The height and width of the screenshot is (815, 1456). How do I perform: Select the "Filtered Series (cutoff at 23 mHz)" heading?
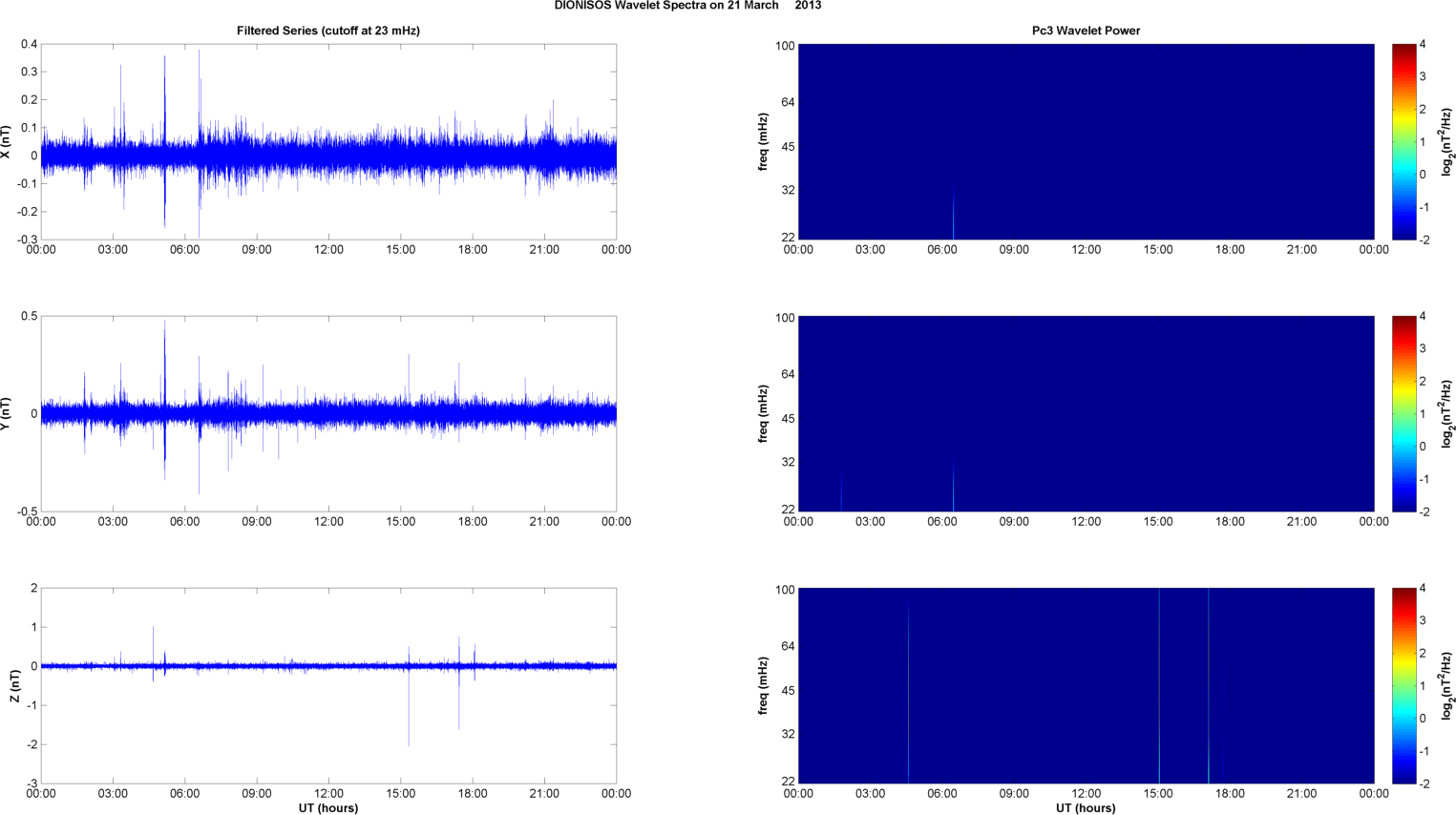[328, 31]
